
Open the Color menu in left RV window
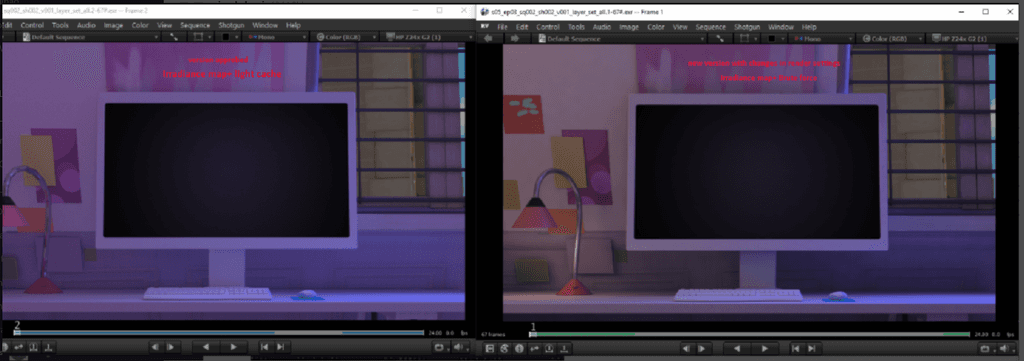(140, 25)
